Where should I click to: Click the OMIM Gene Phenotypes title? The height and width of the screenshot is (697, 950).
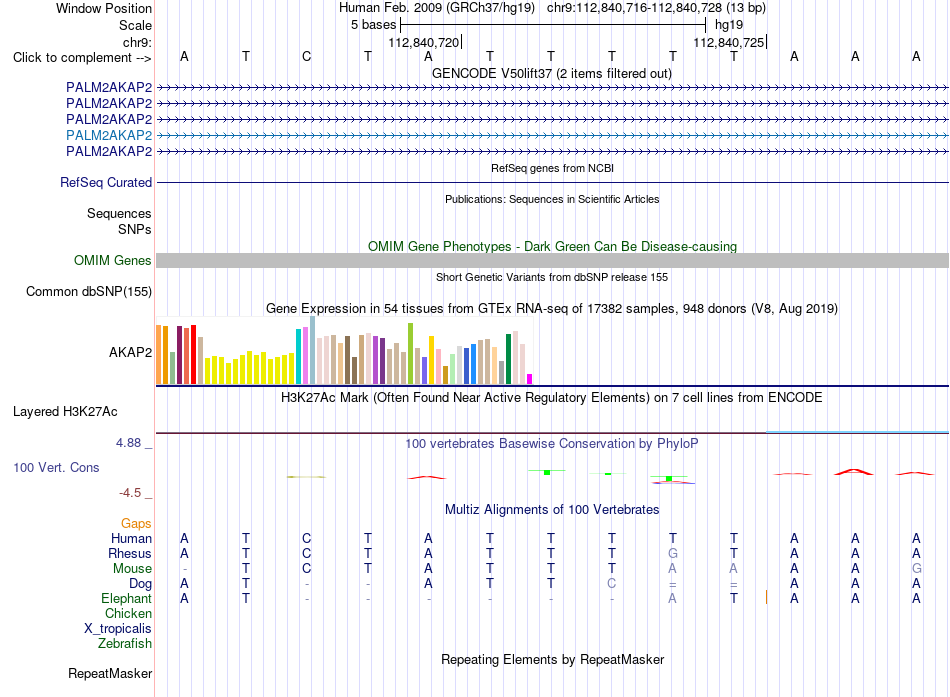553,246
